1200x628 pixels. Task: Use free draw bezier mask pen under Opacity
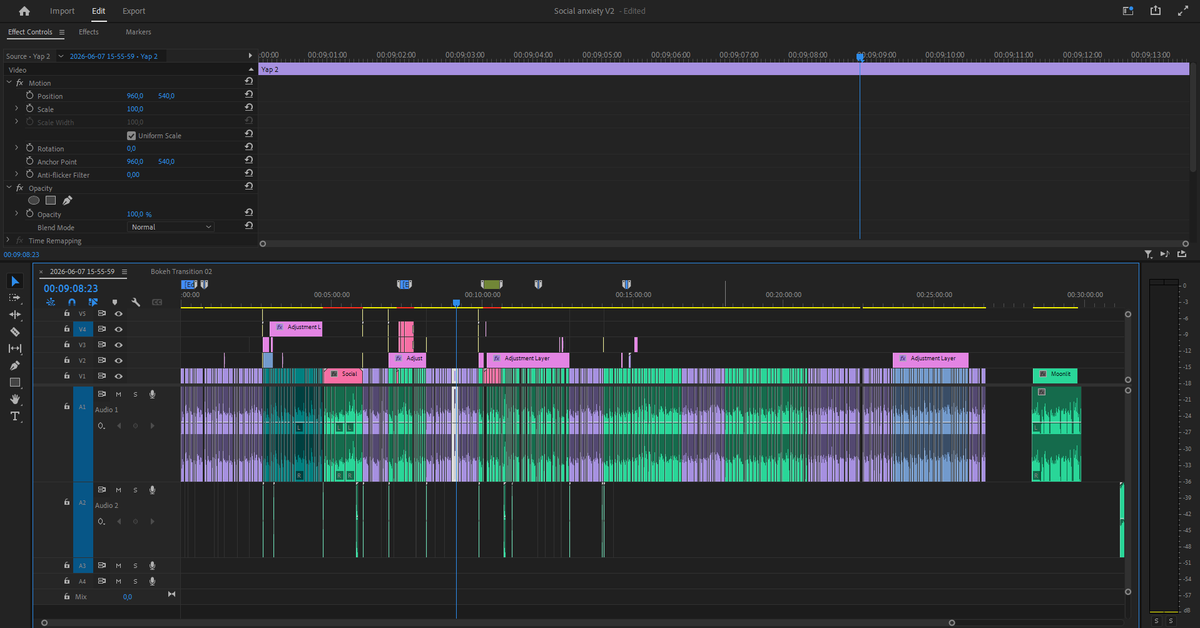(x=67, y=200)
